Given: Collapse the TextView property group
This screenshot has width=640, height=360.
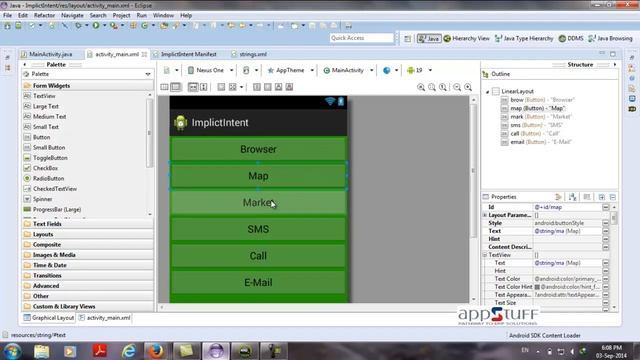Looking at the screenshot, I should pyautogui.click(x=485, y=255).
